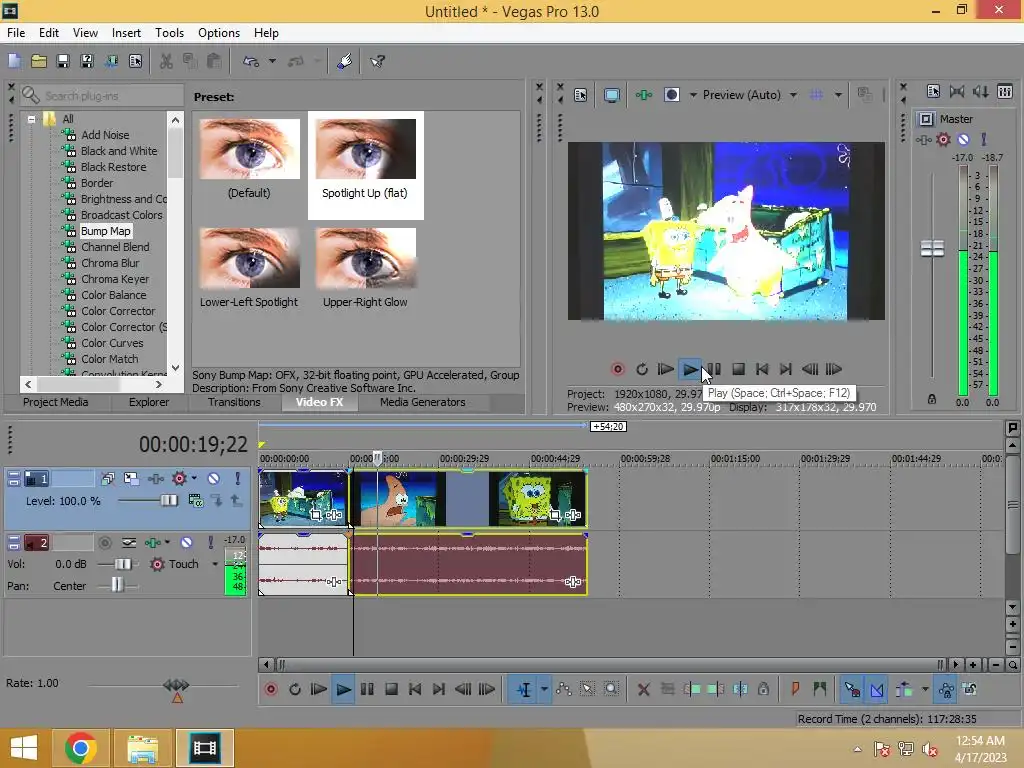The image size is (1024, 768).
Task: Click Play button under video preview
Action: 690,369
